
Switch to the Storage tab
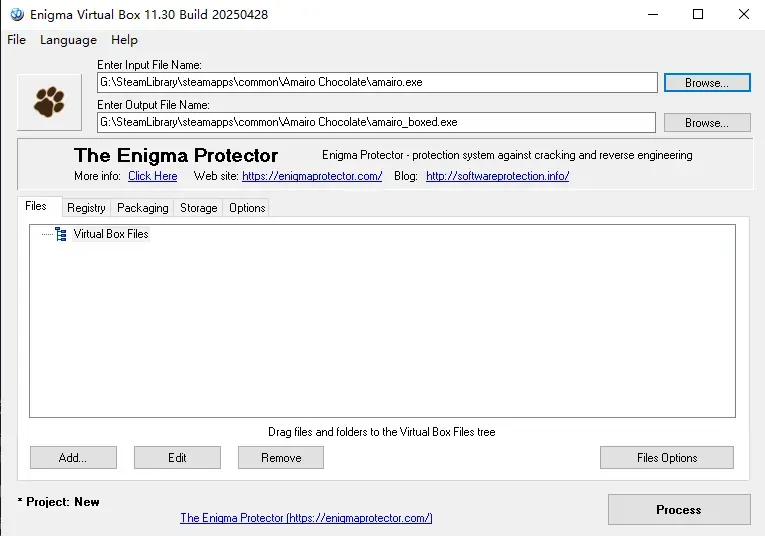pyautogui.click(x=199, y=208)
